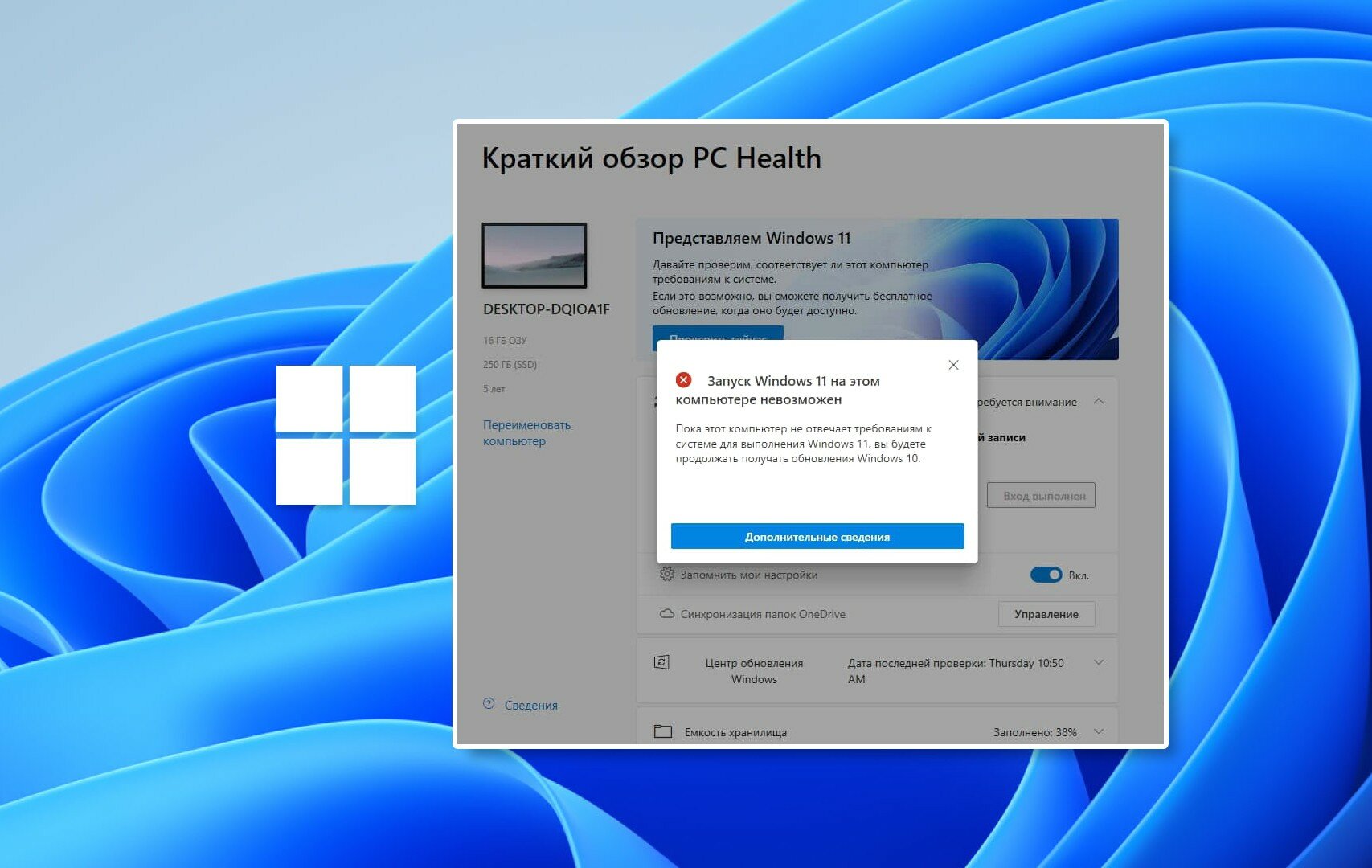1372x868 pixels.
Task: Click Переименовать компьютер link
Action: pos(526,433)
